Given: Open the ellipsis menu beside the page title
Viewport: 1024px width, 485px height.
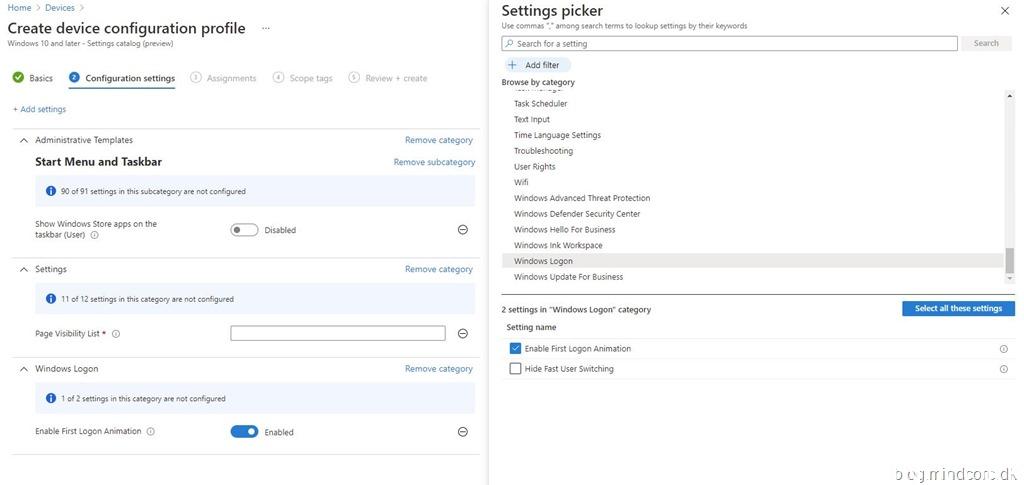Looking at the screenshot, I should (x=266, y=29).
